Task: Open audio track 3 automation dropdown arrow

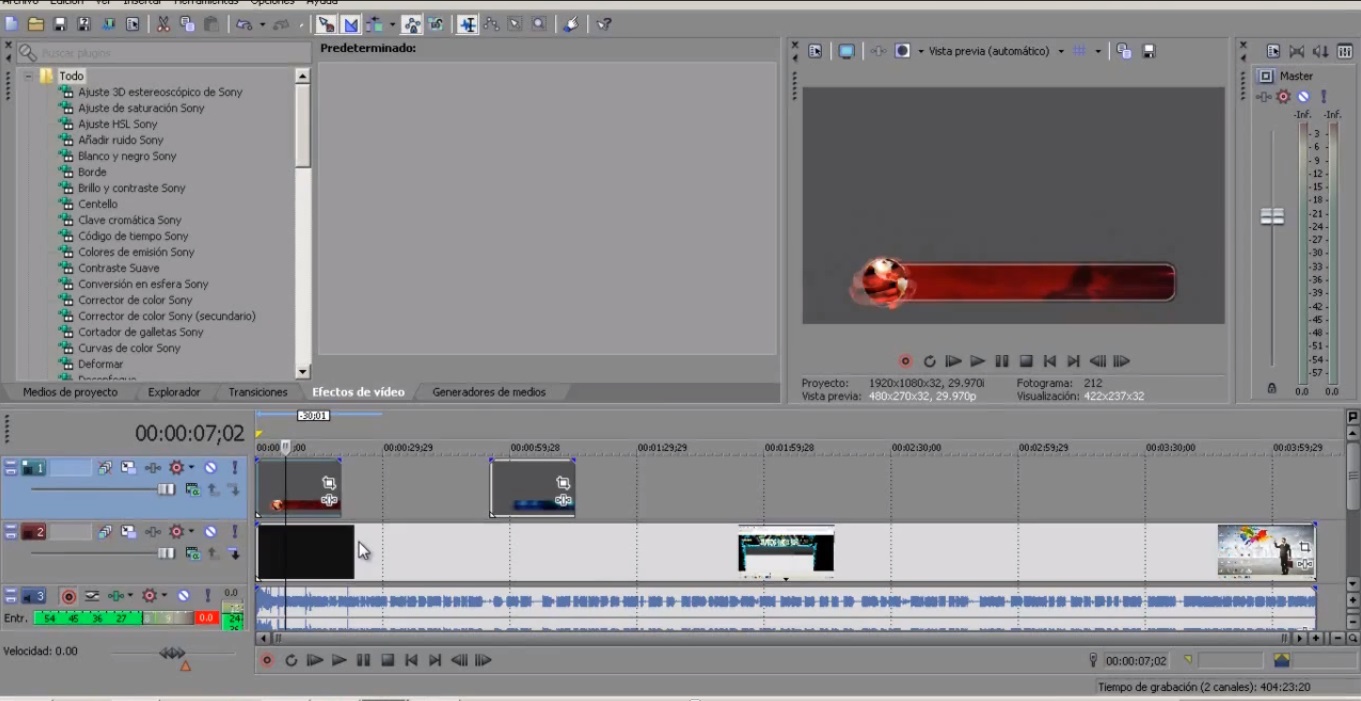Action: 130,596
